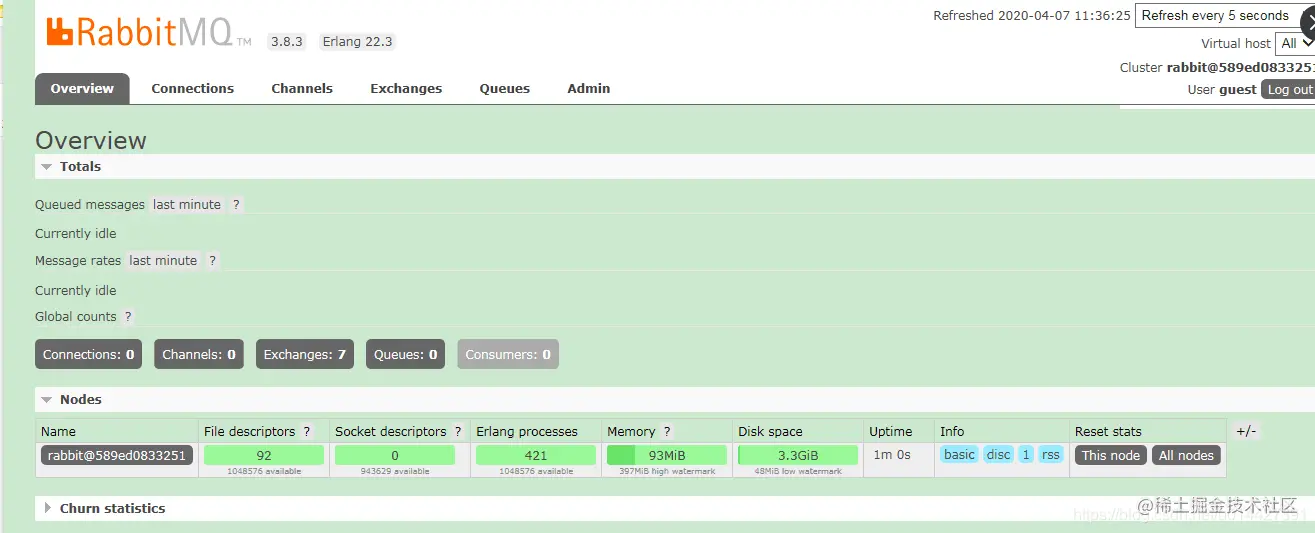Open node rabbit@589ed0833251 details
This screenshot has width=1315, height=533.
(117, 455)
